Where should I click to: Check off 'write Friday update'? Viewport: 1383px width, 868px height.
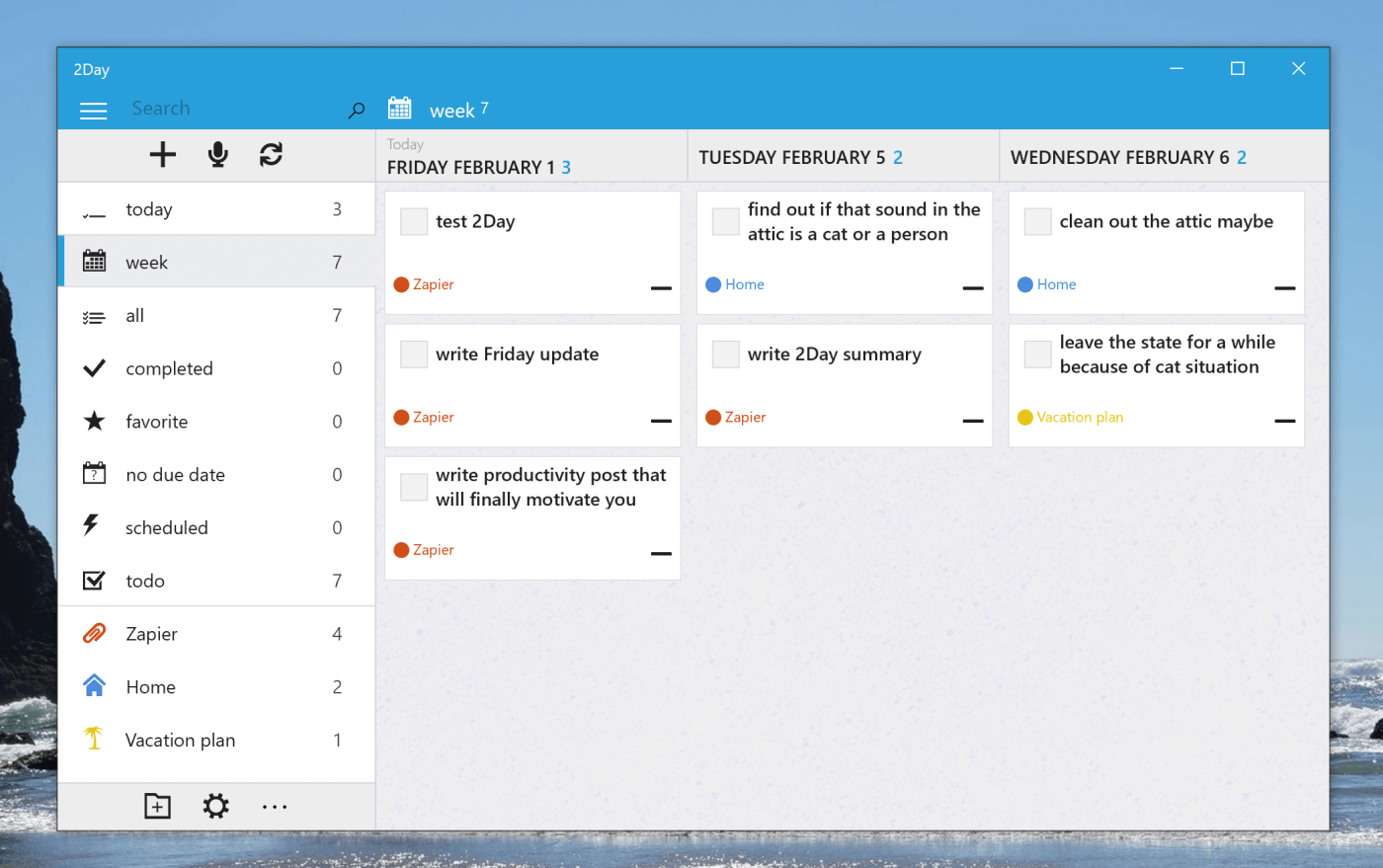(414, 354)
